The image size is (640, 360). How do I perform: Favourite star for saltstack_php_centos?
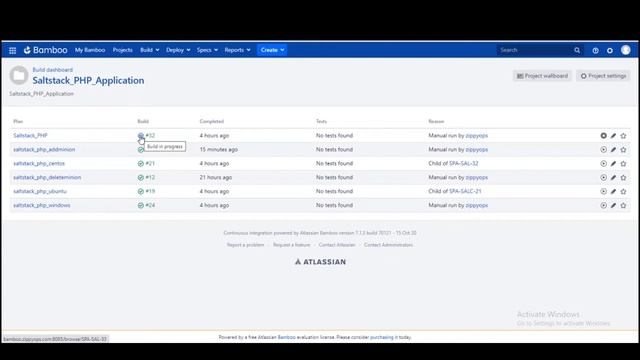pyautogui.click(x=623, y=164)
